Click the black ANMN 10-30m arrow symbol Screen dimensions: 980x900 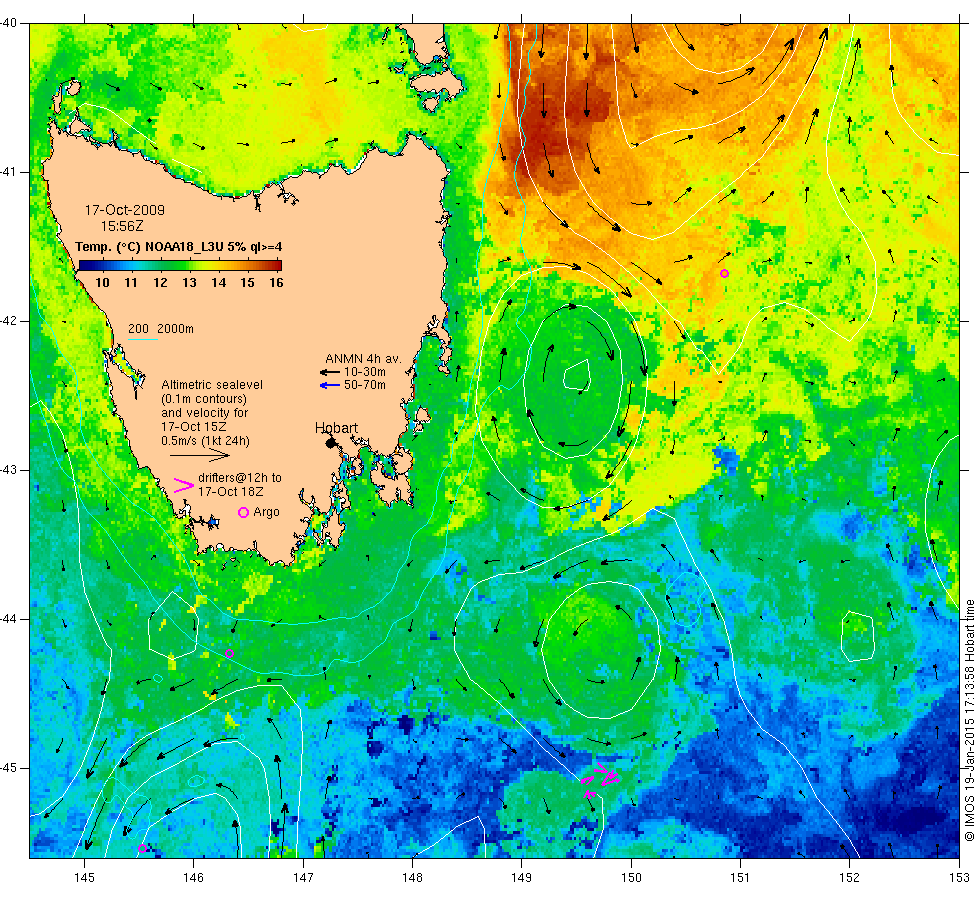click(x=329, y=372)
